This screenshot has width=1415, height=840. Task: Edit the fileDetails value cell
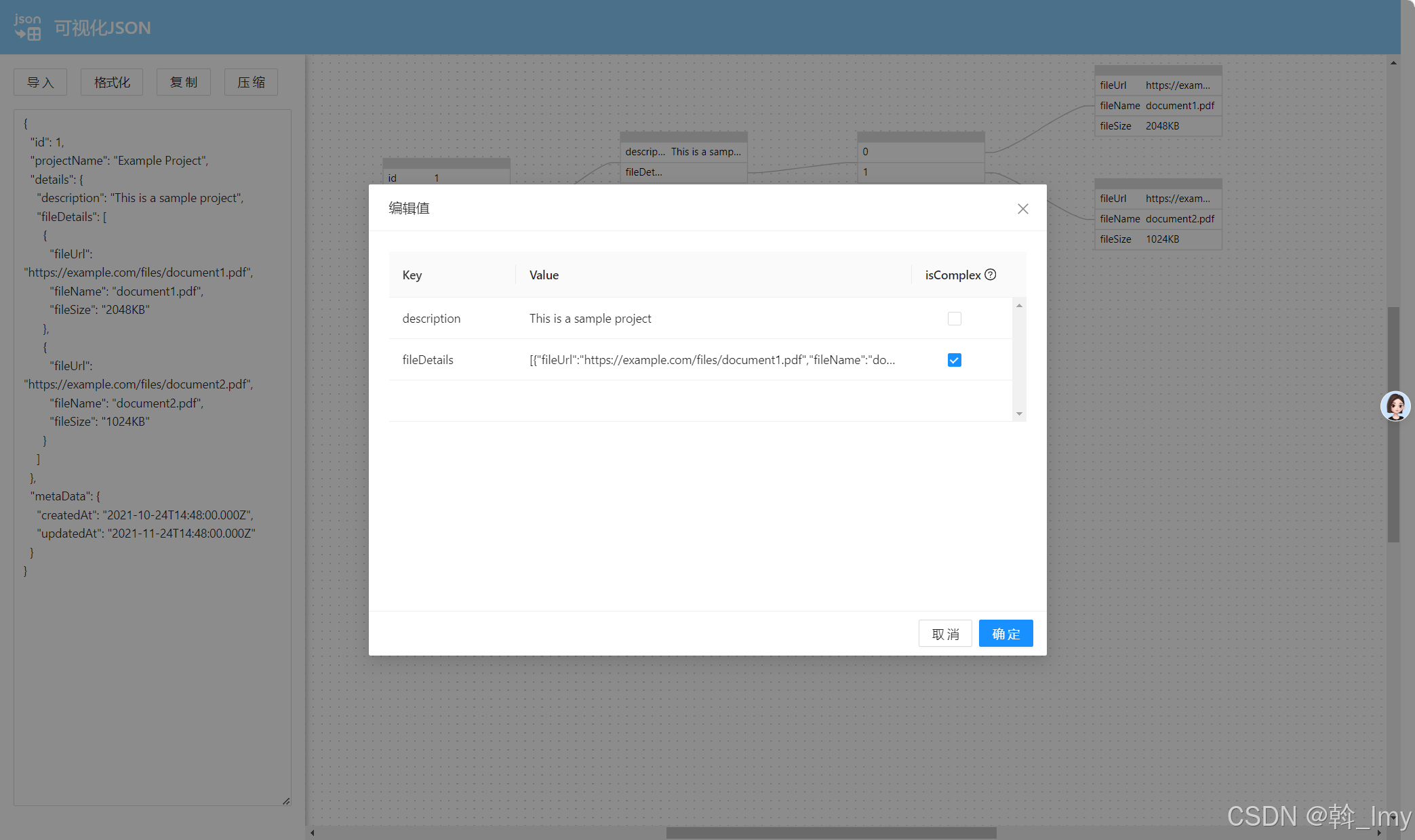coord(712,360)
